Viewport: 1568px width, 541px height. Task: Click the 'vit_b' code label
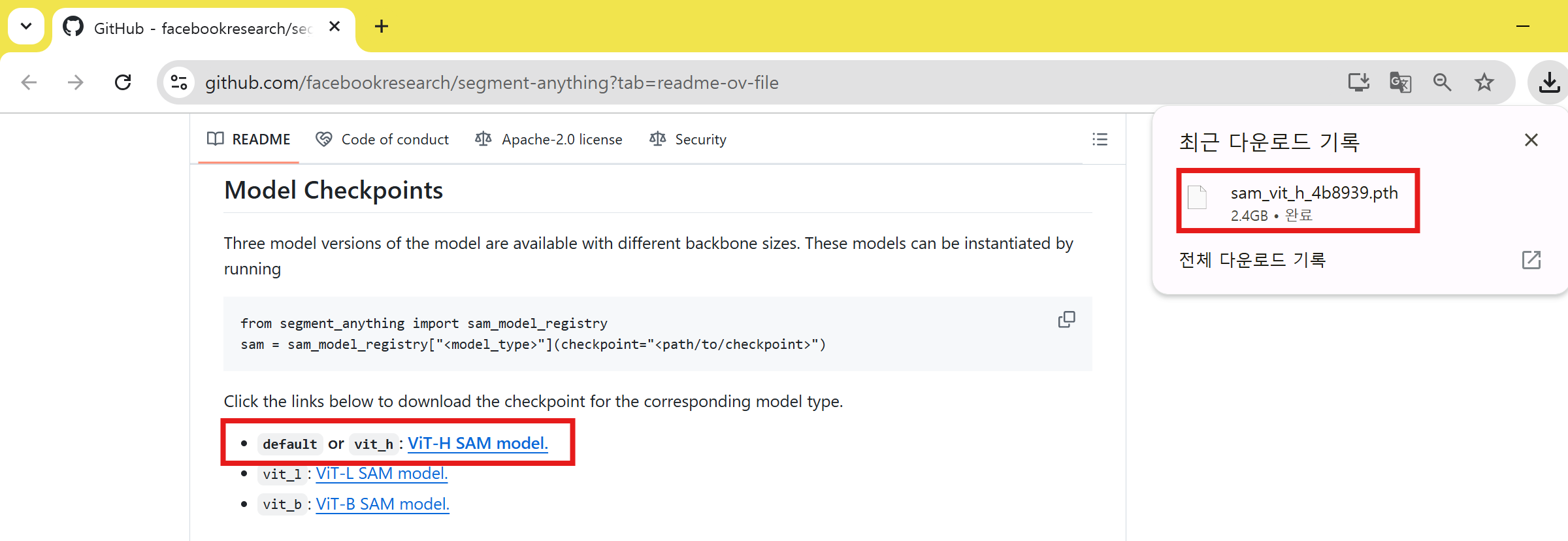pyautogui.click(x=282, y=504)
